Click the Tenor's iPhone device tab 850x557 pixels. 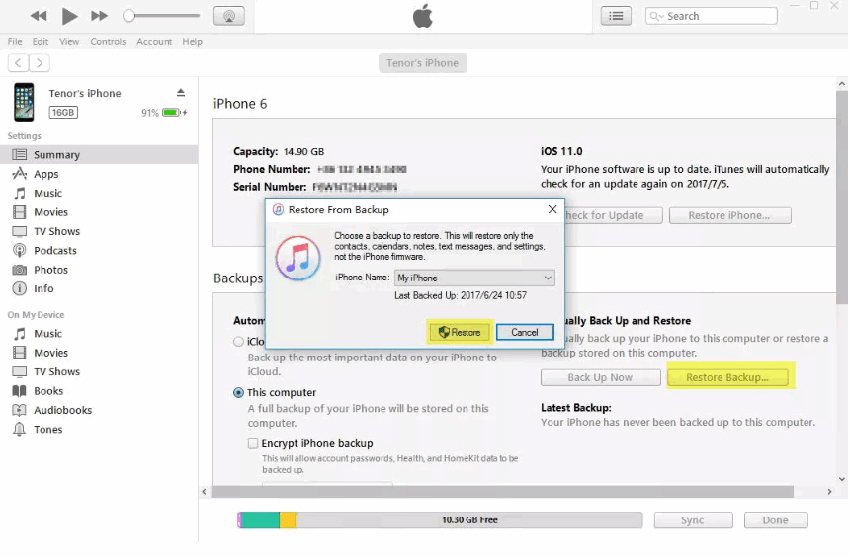coord(422,63)
